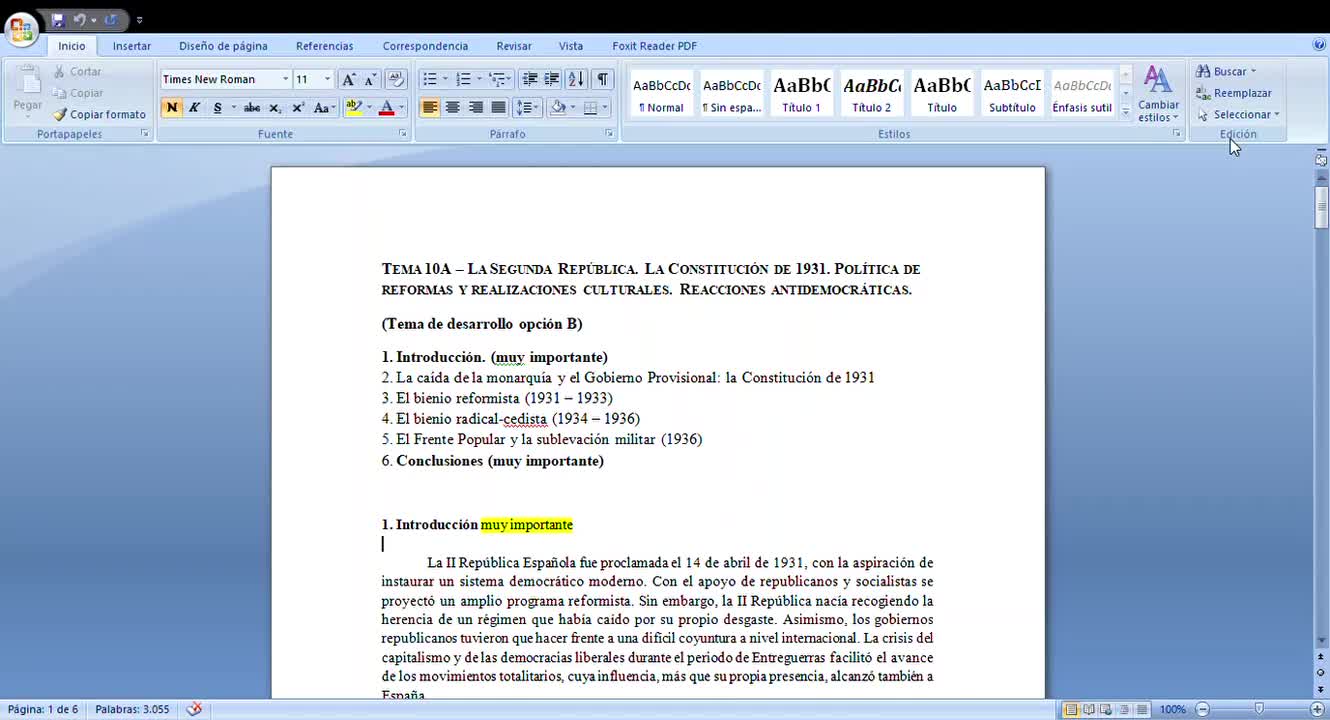The height and width of the screenshot is (720, 1330).
Task: Open the font size 11 dropdown
Action: (x=327, y=79)
